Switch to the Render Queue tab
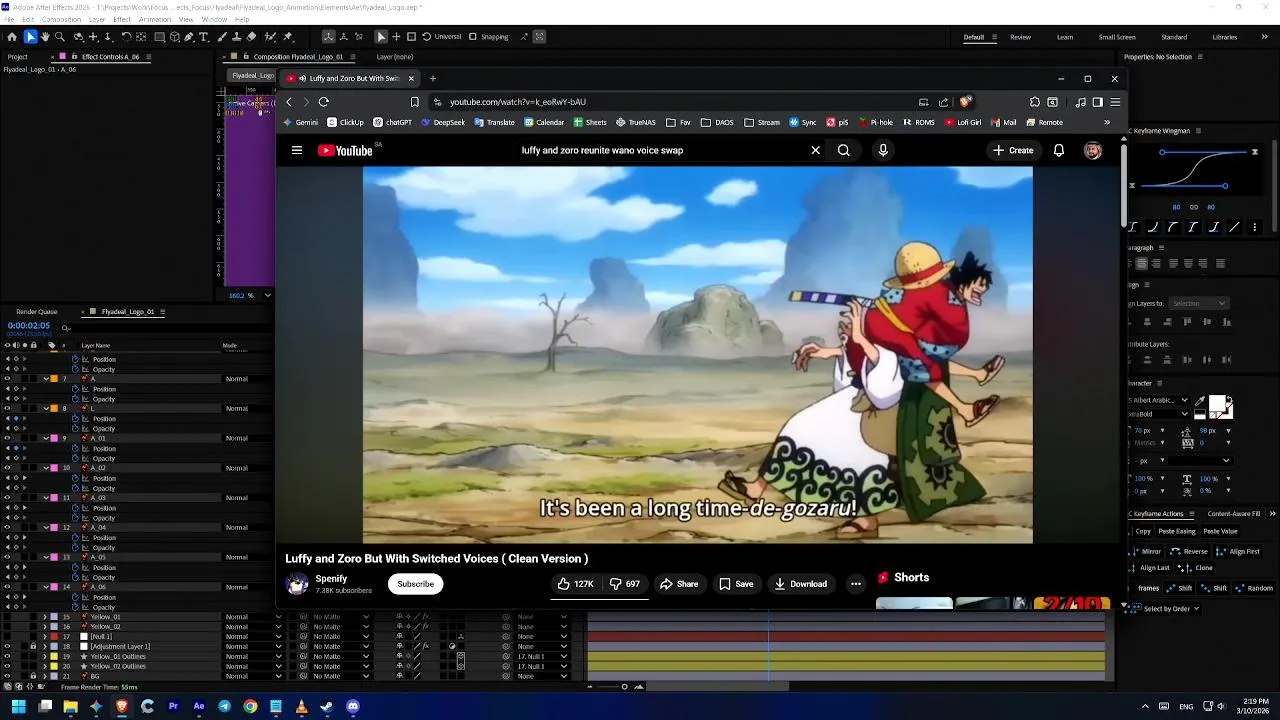1280x720 pixels. point(37,311)
